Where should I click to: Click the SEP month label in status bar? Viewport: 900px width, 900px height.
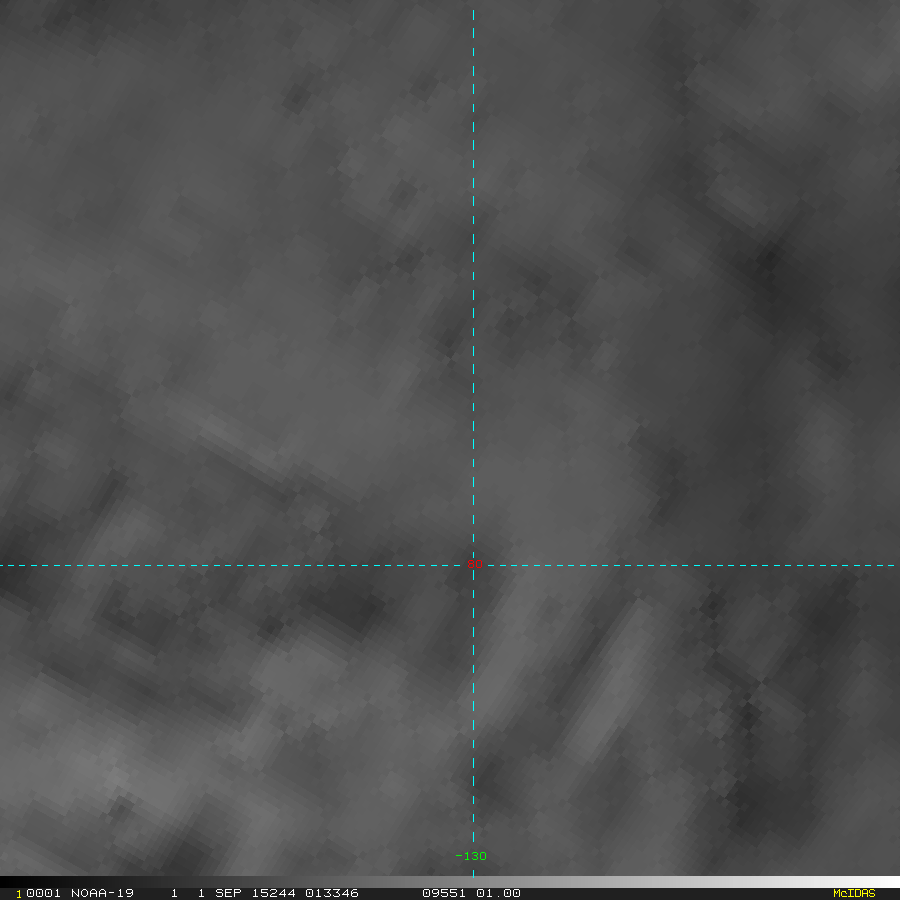pos(229,893)
